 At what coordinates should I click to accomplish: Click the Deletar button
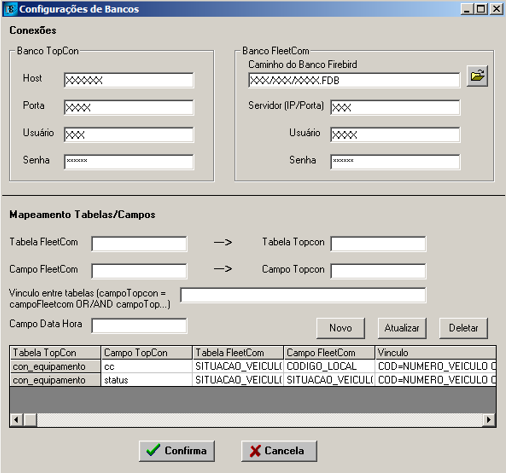pos(463,328)
